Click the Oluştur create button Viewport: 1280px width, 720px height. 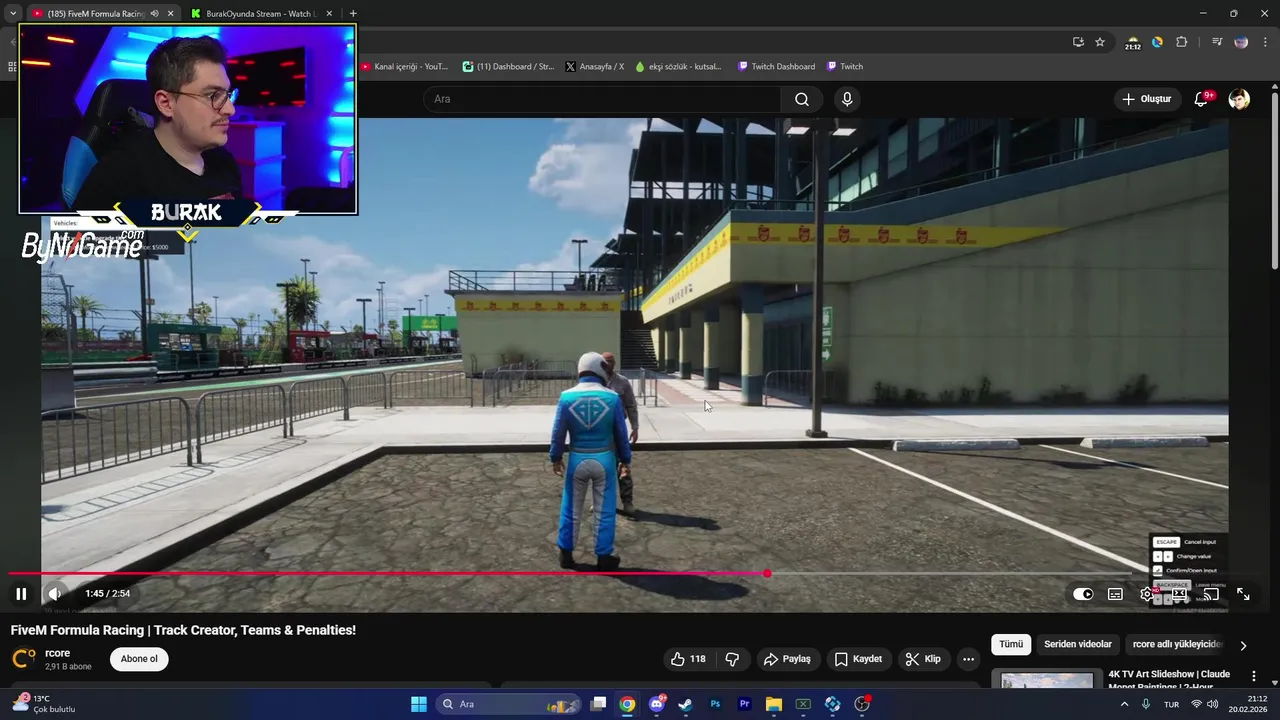click(1146, 99)
